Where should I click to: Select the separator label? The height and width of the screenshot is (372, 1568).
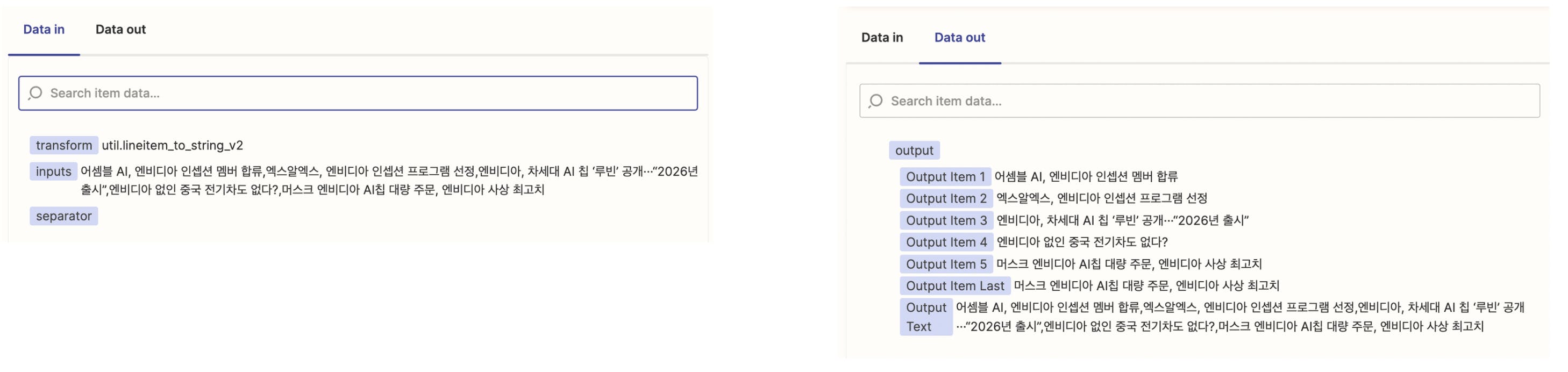click(64, 216)
